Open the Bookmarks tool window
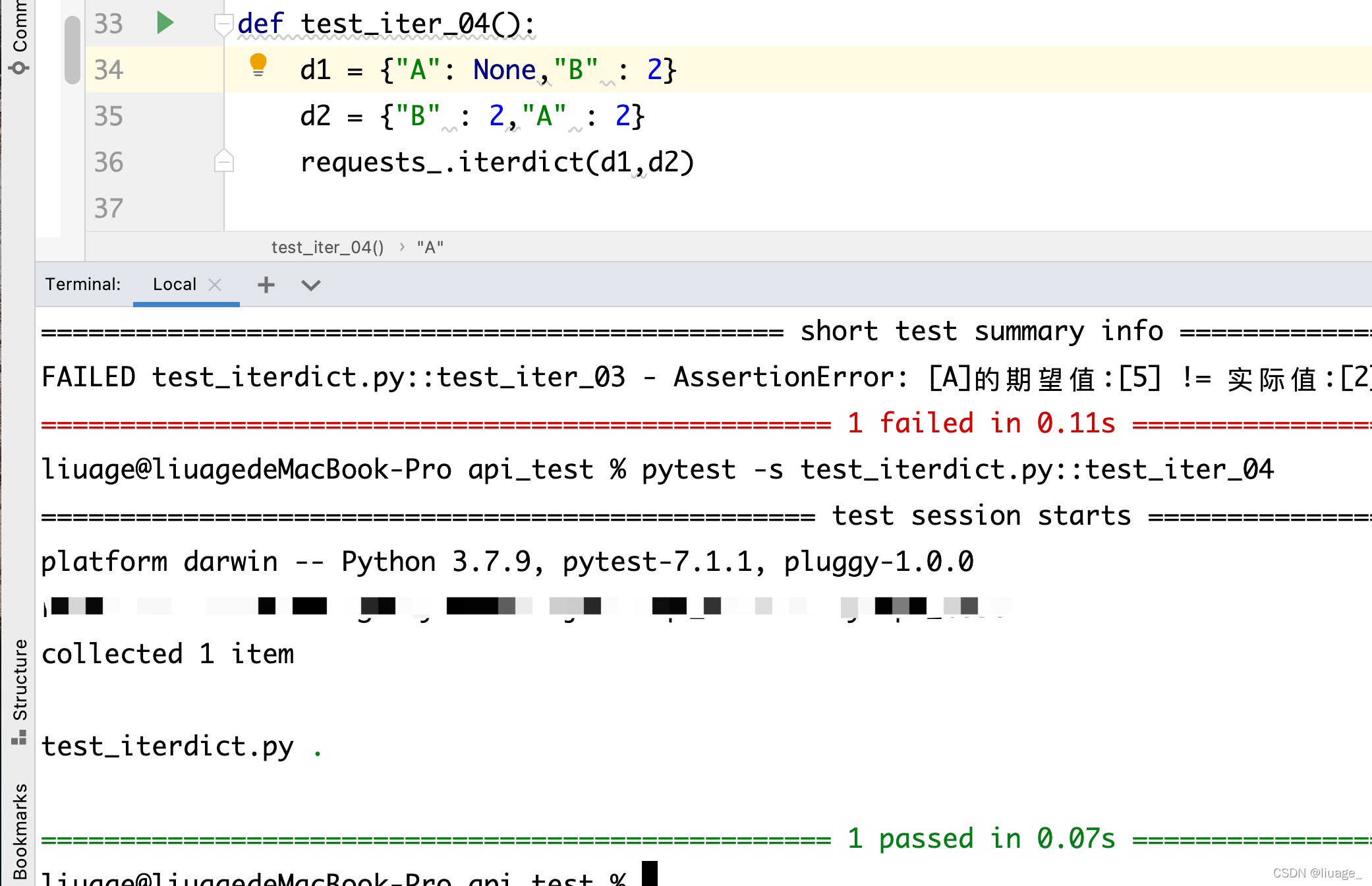 19,832
